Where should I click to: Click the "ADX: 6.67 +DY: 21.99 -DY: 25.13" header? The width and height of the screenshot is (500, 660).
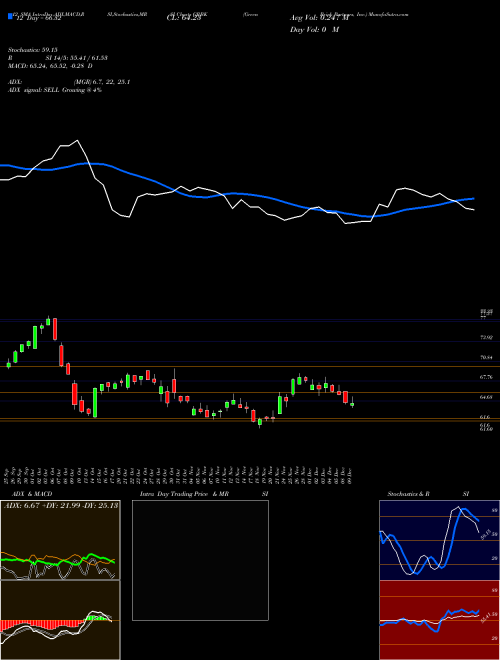(61, 505)
